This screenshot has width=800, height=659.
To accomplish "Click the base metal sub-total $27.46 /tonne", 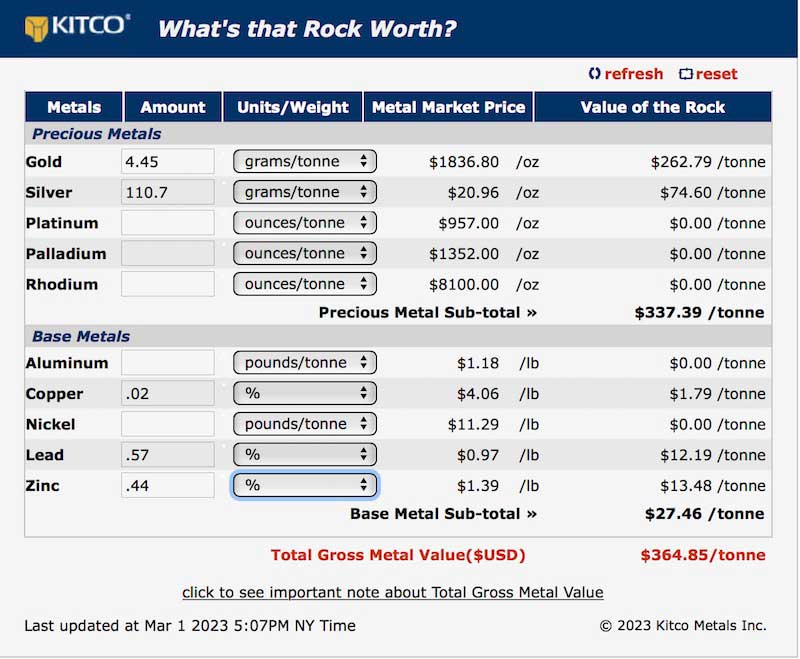I will coord(705,513).
